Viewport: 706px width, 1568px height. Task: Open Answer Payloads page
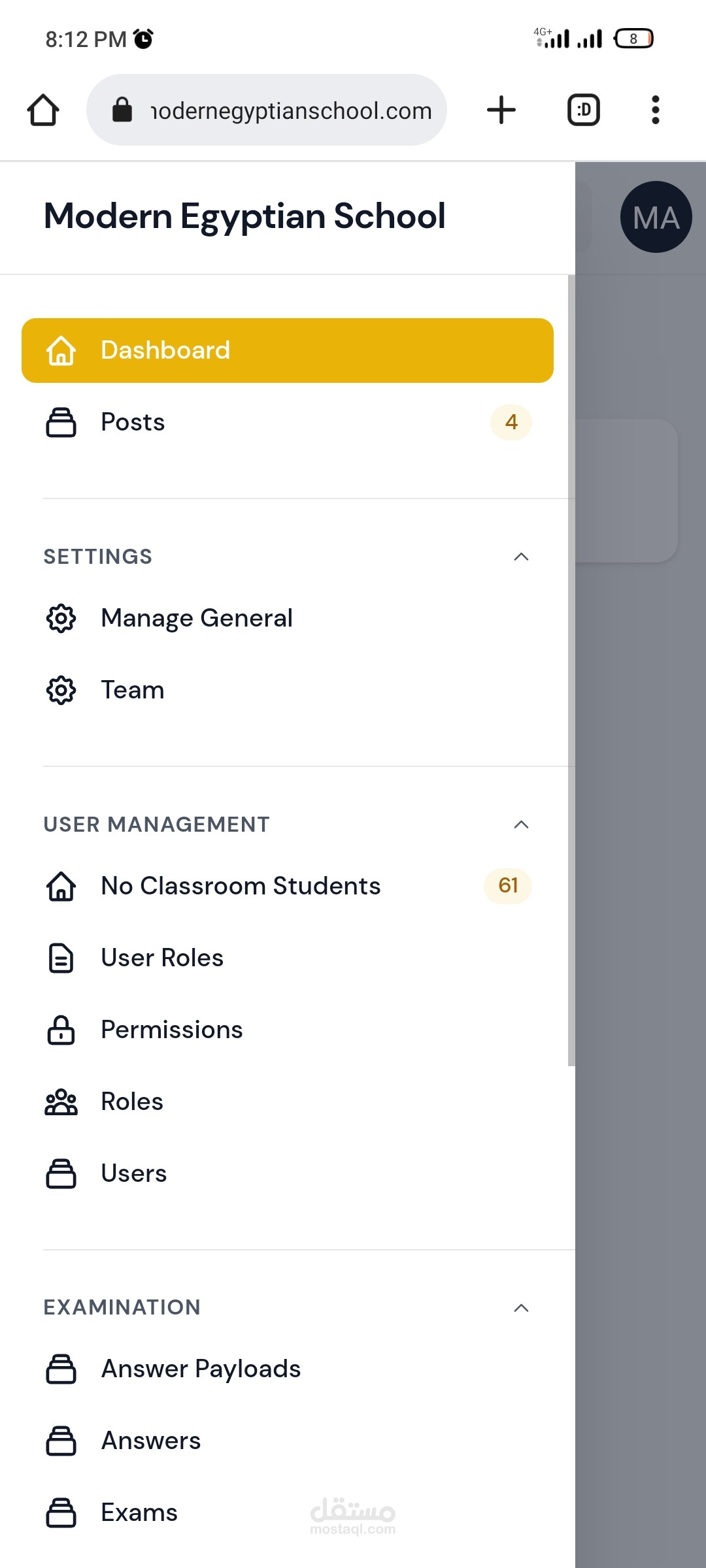click(x=288, y=1369)
